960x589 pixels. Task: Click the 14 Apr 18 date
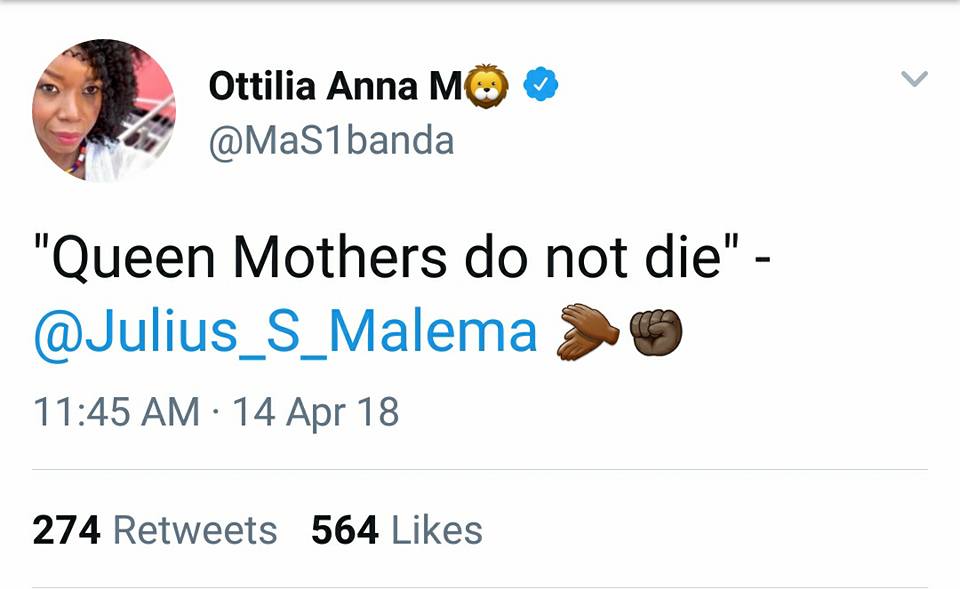316,412
